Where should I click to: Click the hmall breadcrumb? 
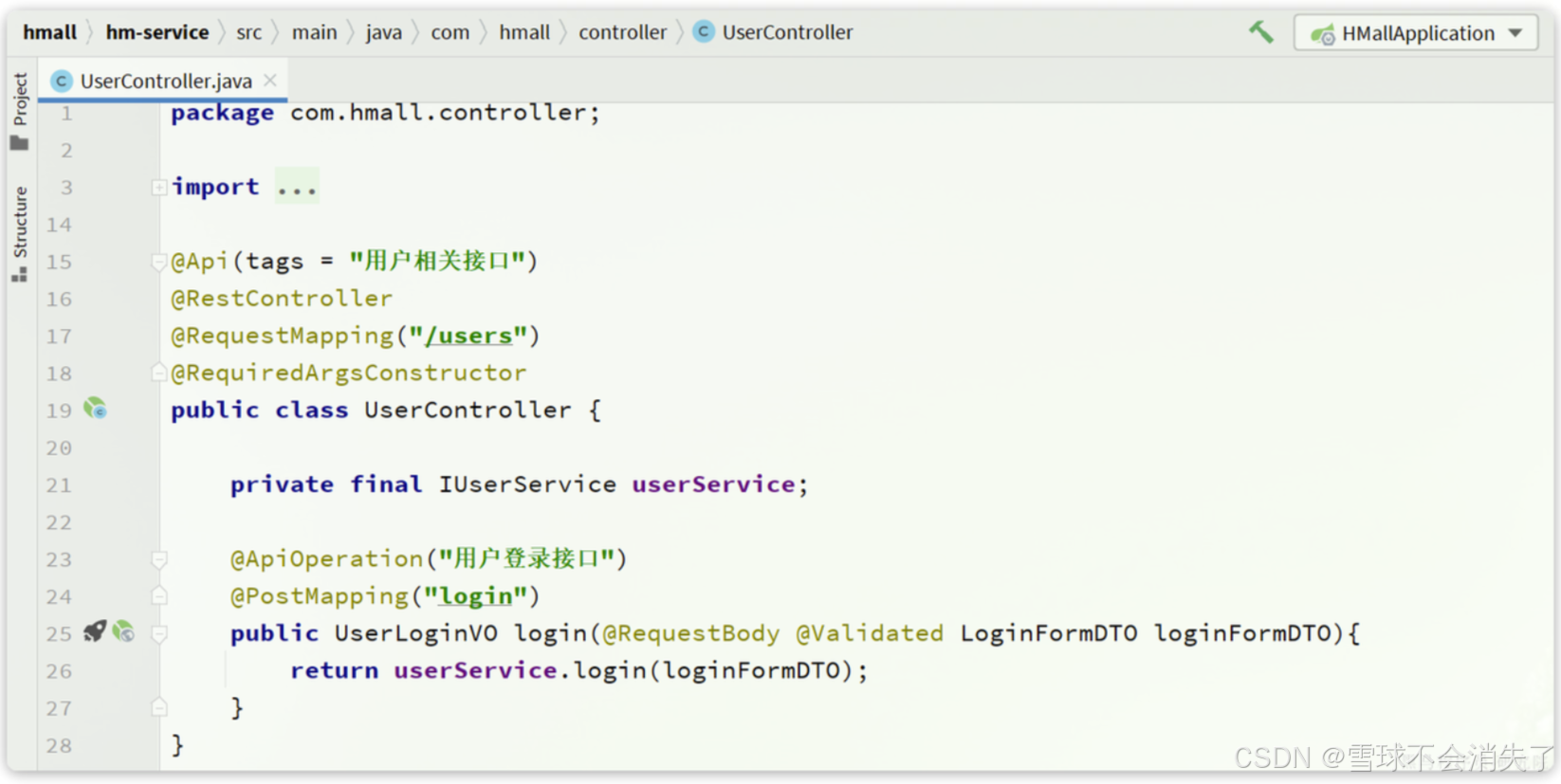click(49, 32)
